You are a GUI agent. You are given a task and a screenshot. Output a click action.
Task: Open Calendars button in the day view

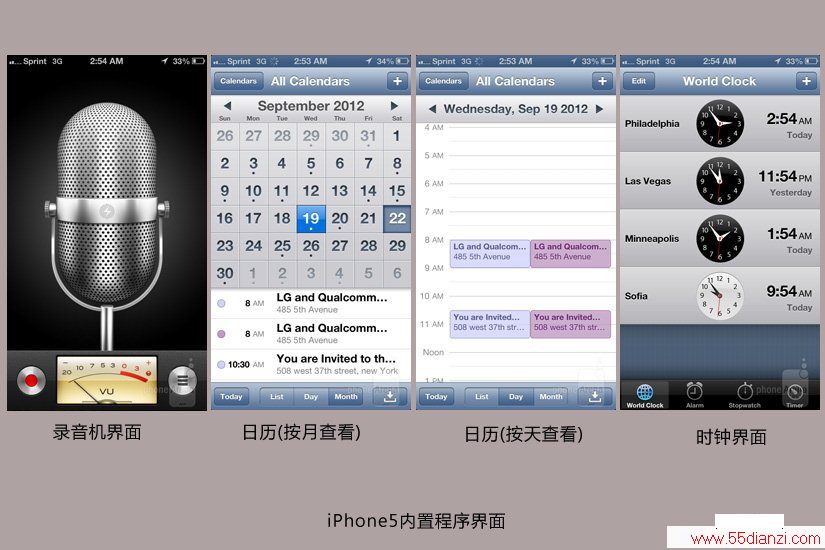[443, 81]
